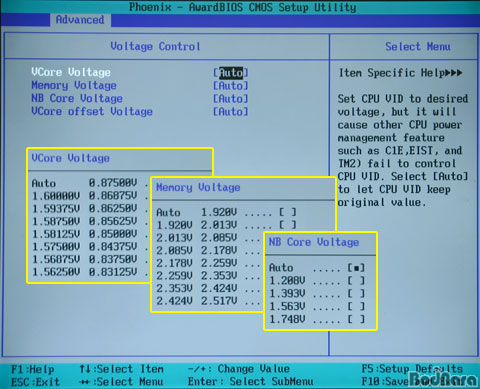Open VCore Voltage Auto setting

tap(231, 73)
